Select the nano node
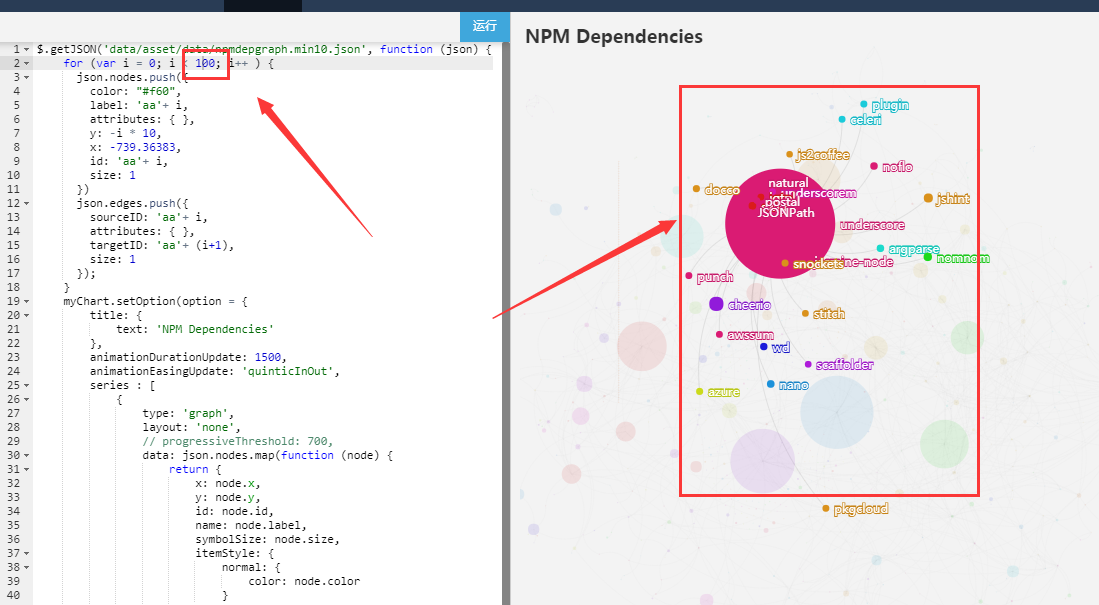This screenshot has width=1099, height=605. click(770, 384)
